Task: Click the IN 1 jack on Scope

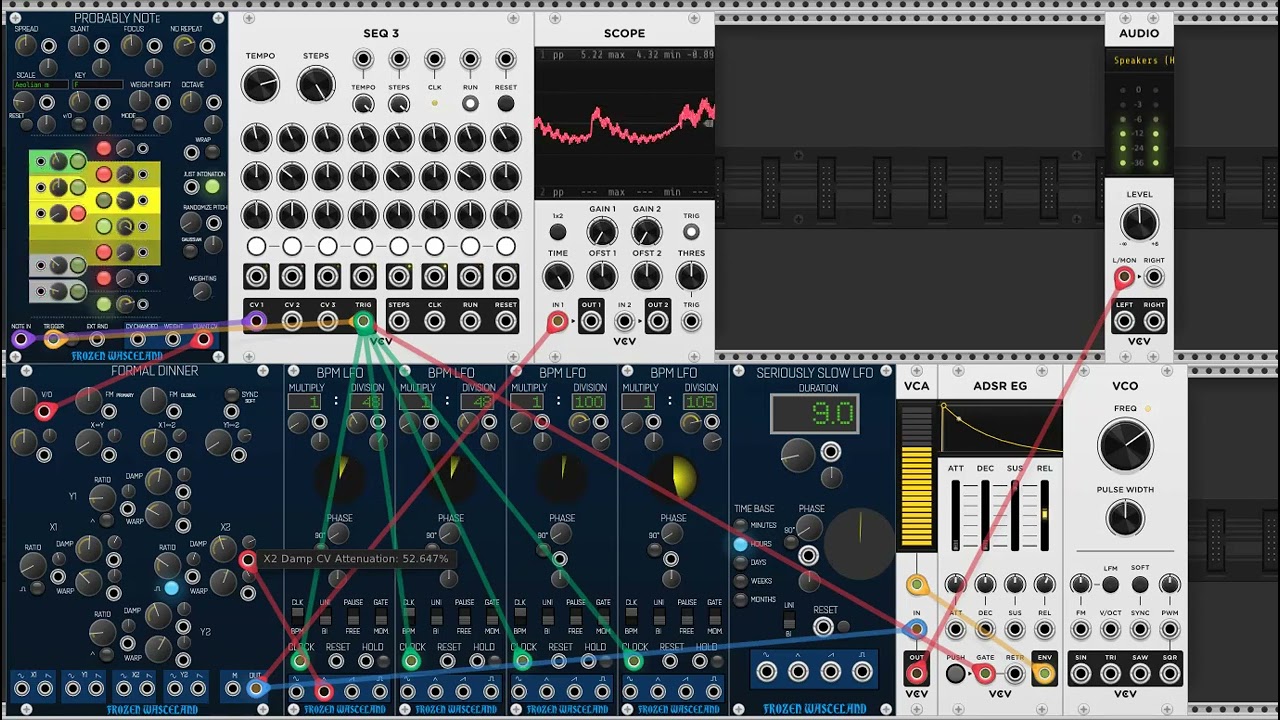Action: [x=558, y=321]
